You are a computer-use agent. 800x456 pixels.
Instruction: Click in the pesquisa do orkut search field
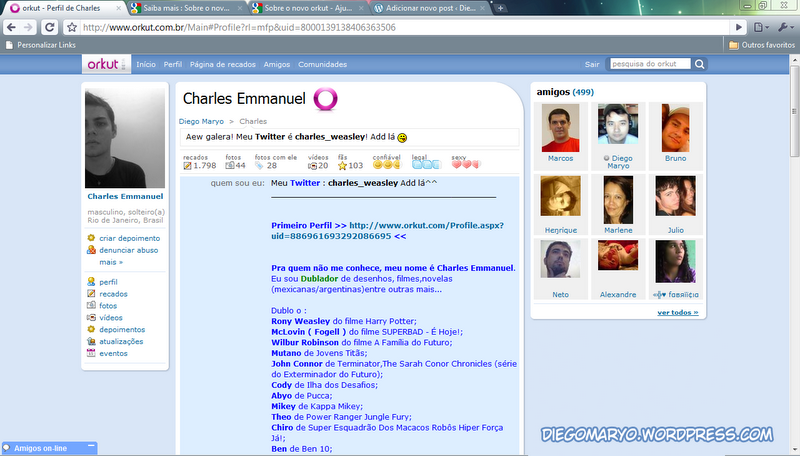650,64
